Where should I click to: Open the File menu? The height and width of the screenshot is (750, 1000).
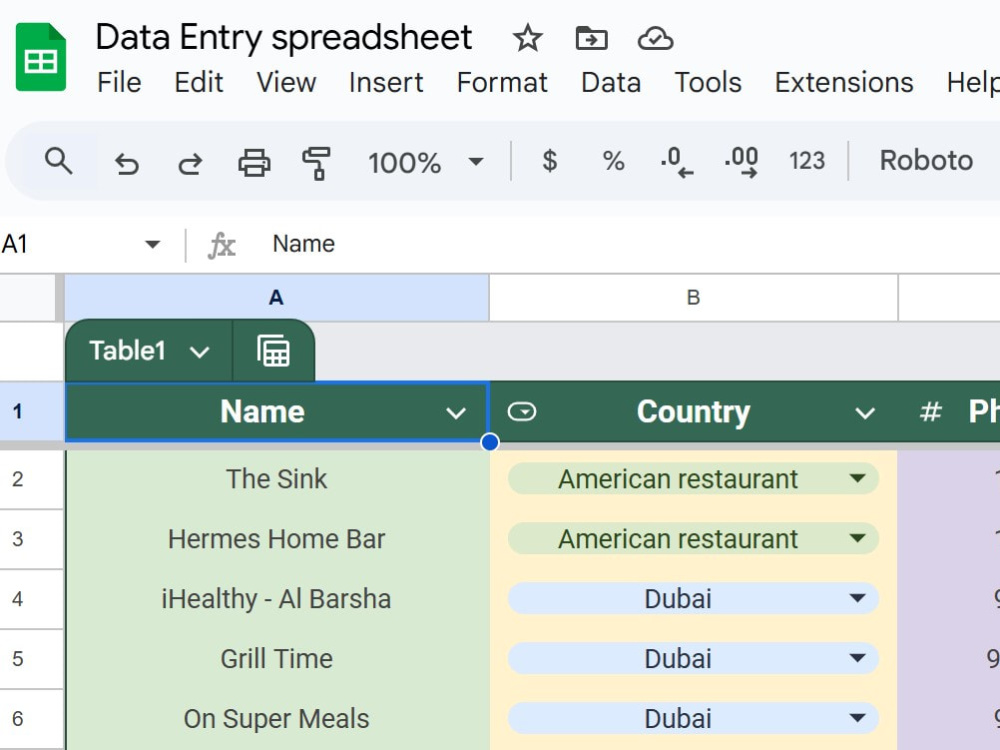click(119, 83)
